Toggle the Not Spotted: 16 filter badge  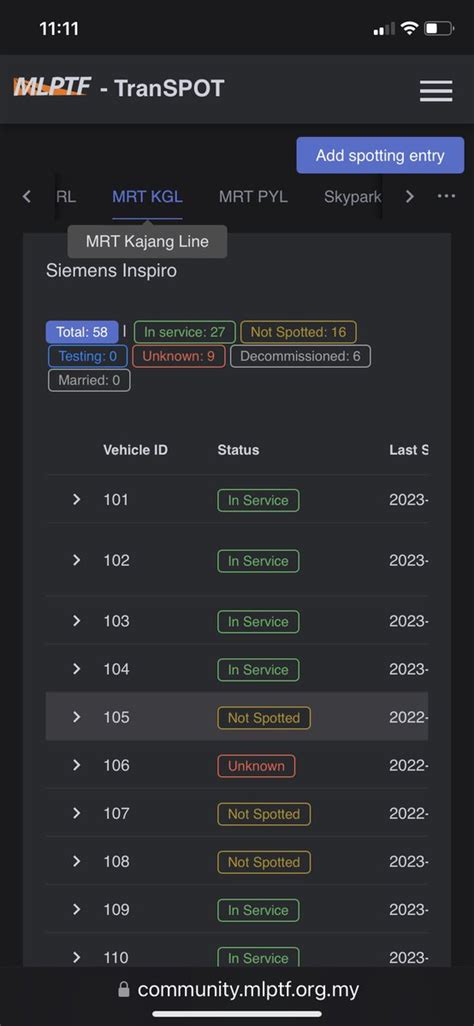point(298,332)
